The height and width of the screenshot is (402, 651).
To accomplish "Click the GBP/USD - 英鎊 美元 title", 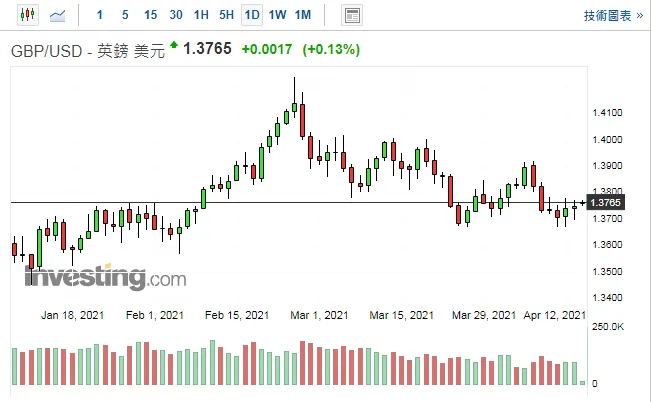I will point(88,51).
